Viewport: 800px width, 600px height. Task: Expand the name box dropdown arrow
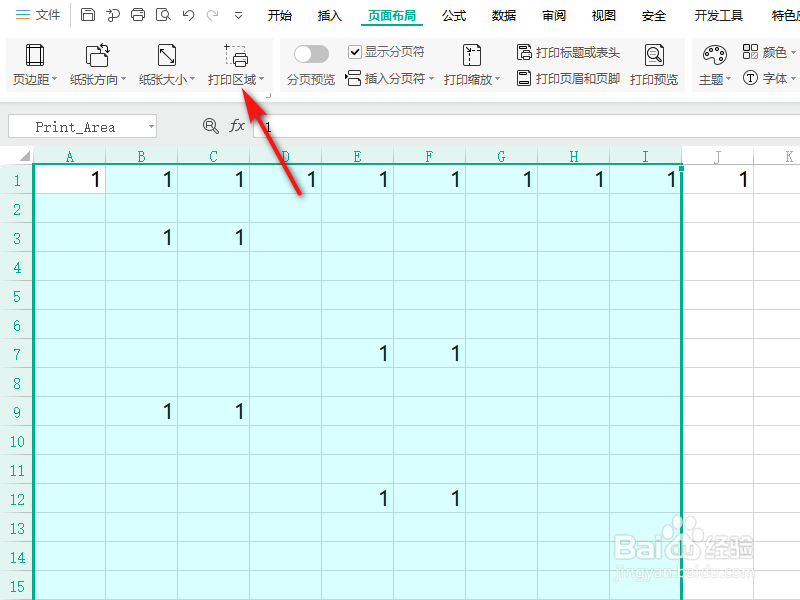tap(152, 127)
